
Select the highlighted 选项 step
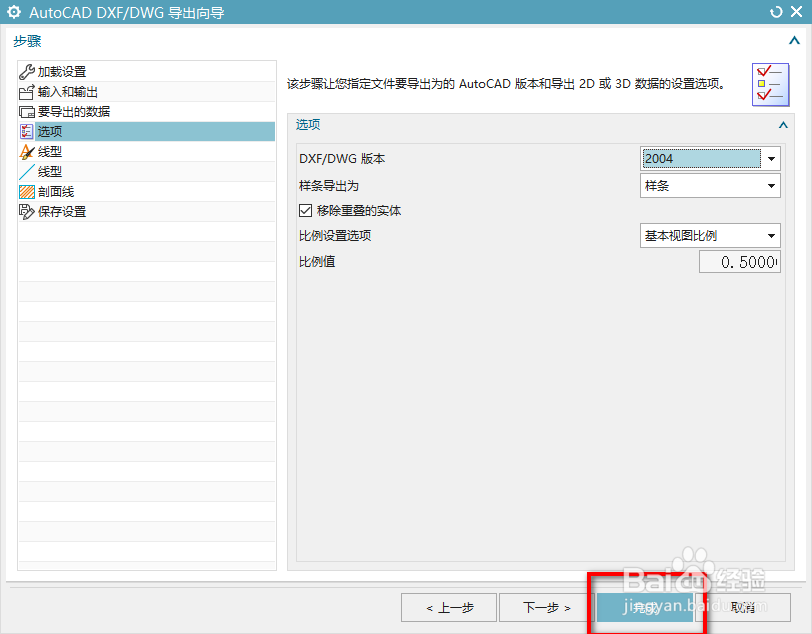click(x=147, y=132)
